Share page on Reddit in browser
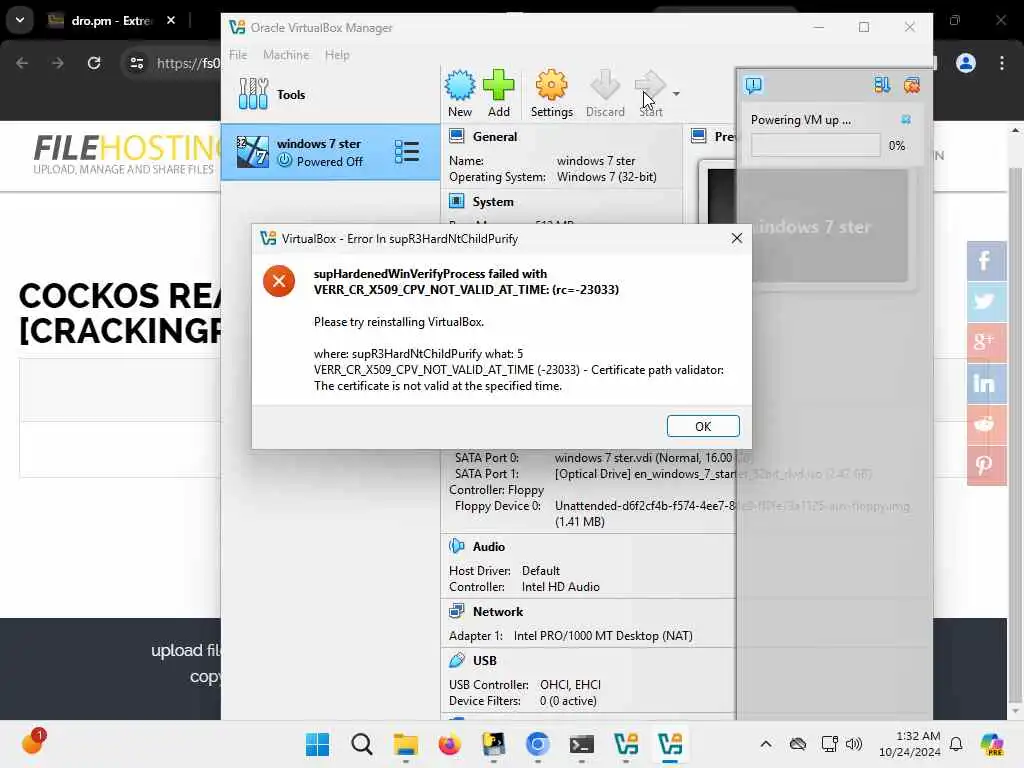 point(986,424)
